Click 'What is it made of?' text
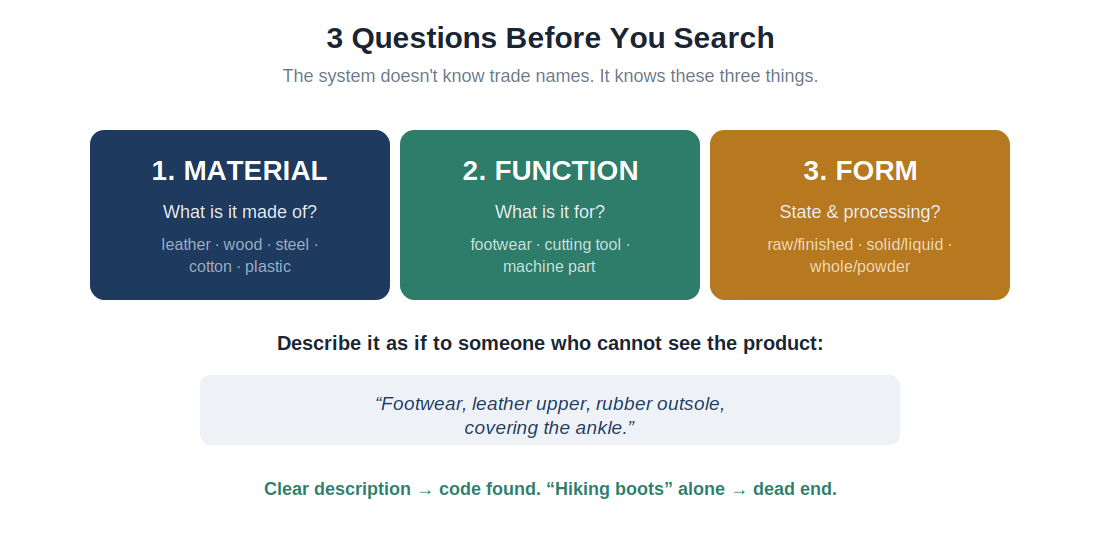 click(x=239, y=212)
